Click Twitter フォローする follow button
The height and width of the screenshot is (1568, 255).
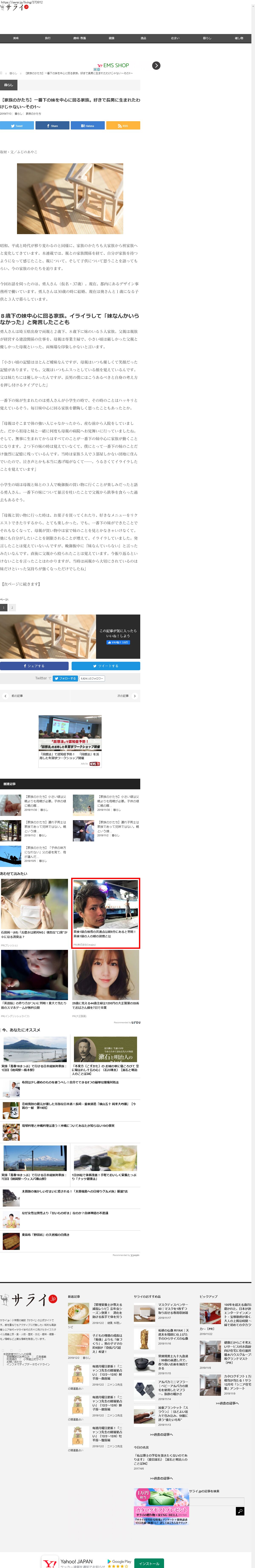65,678
